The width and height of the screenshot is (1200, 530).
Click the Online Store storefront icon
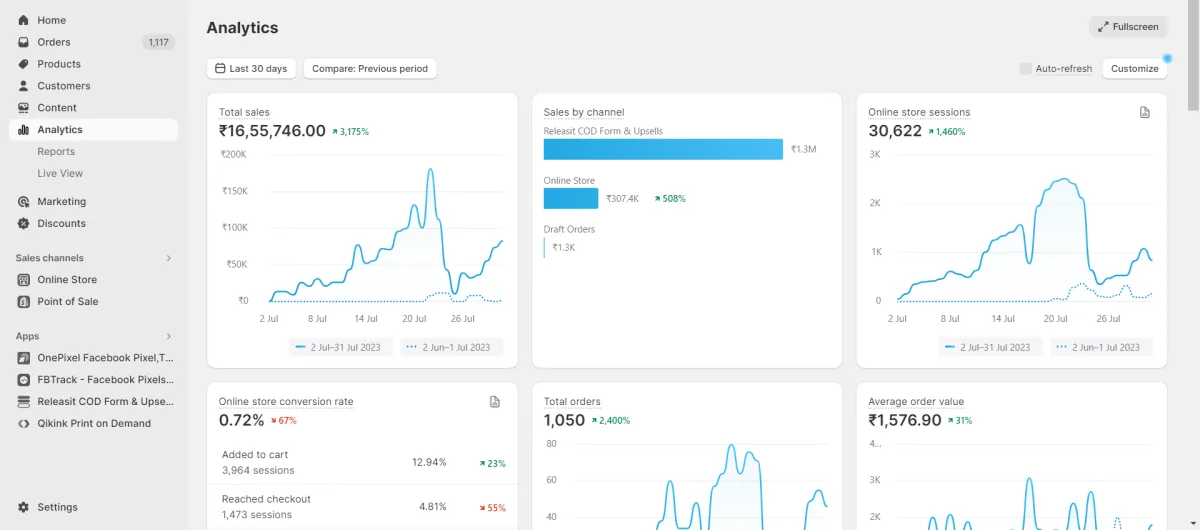tap(24, 280)
